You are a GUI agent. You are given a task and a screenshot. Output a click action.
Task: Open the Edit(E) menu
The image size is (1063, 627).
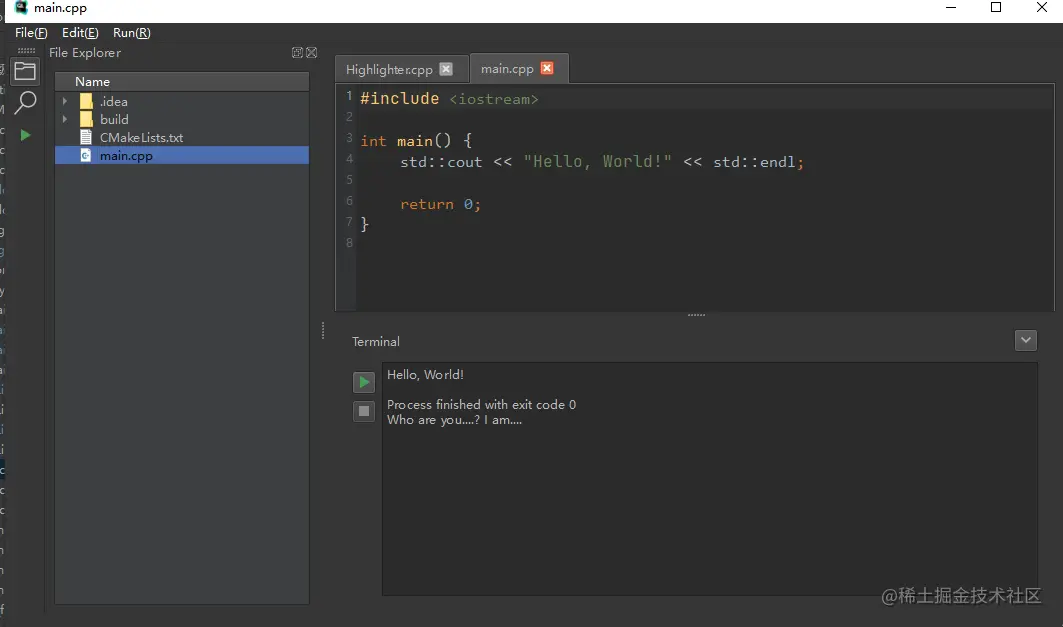click(x=80, y=33)
